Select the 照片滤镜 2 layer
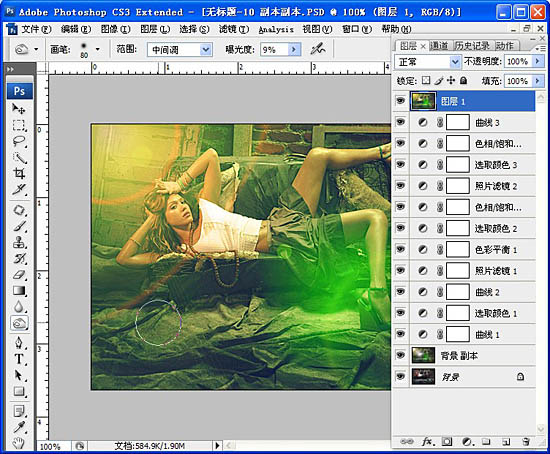This screenshot has width=550, height=454. 472,186
